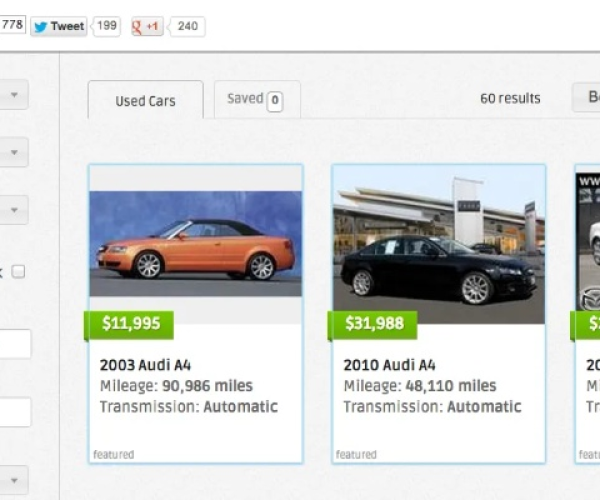Click the Google +1 button
Image resolution: width=600 pixels, height=500 pixels.
pos(147,26)
